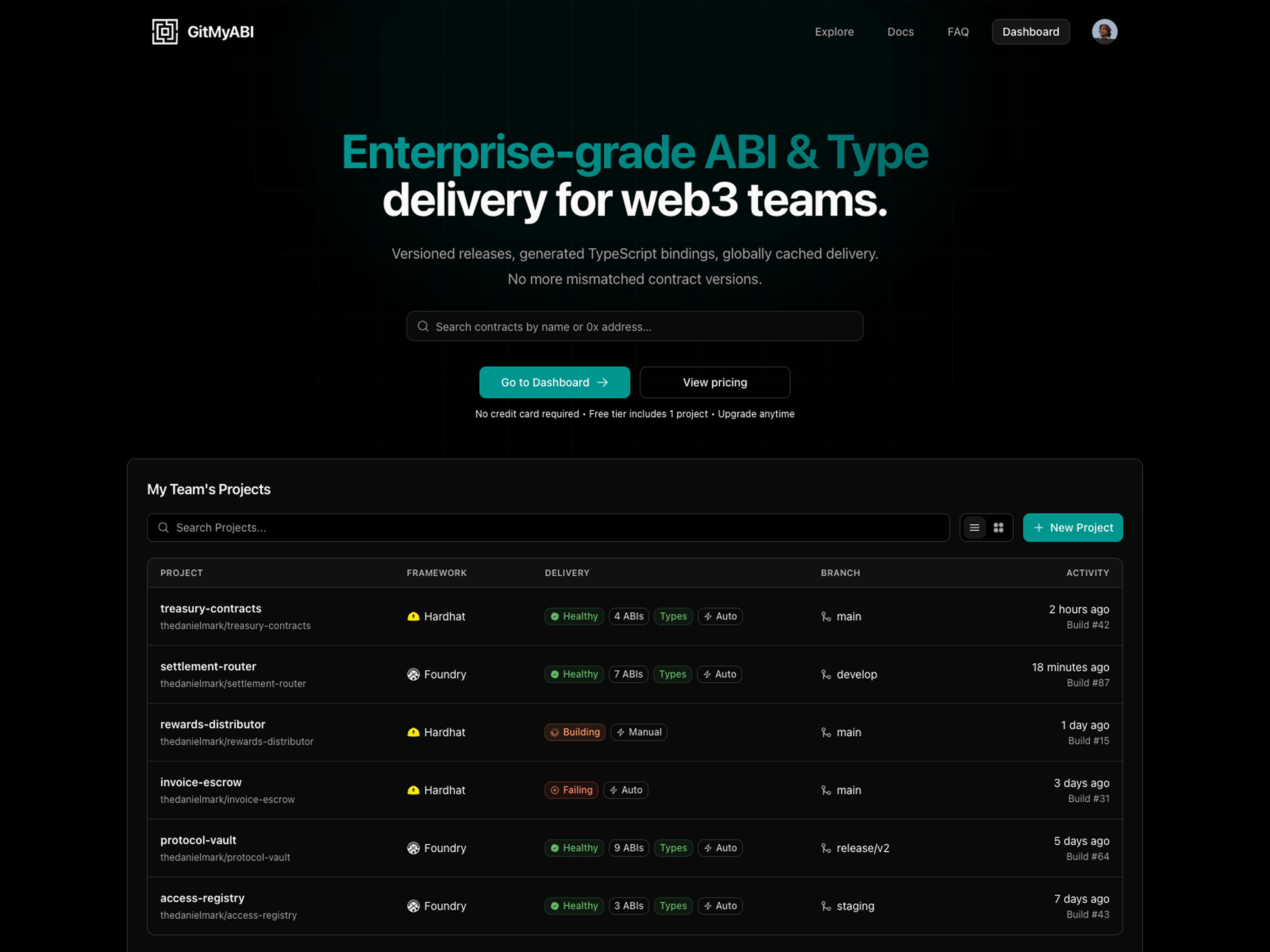Viewport: 1270px width, 952px height.
Task: Open the Explore nav item
Action: (x=834, y=32)
